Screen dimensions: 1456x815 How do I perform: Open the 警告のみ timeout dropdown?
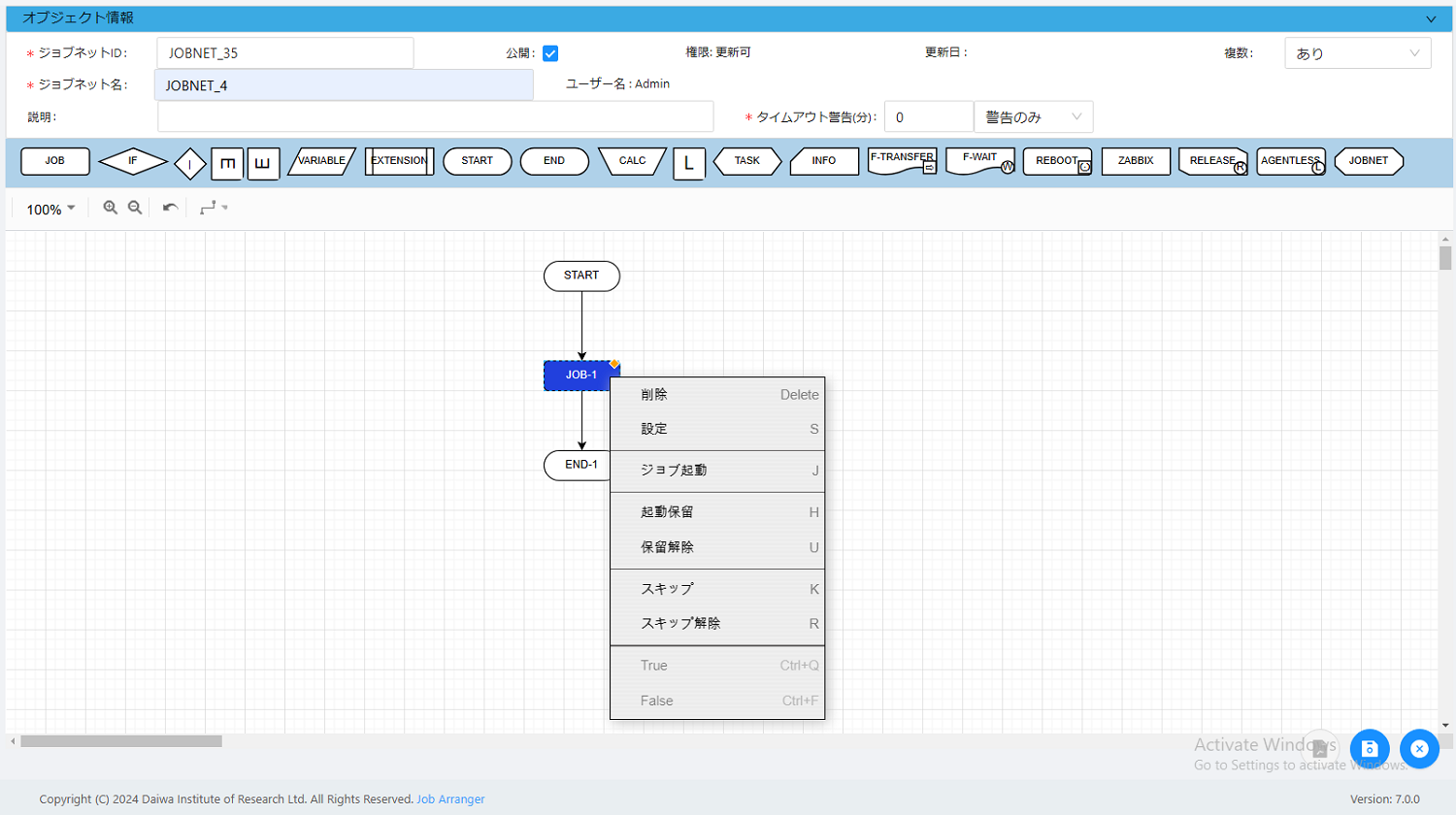[x=1033, y=117]
